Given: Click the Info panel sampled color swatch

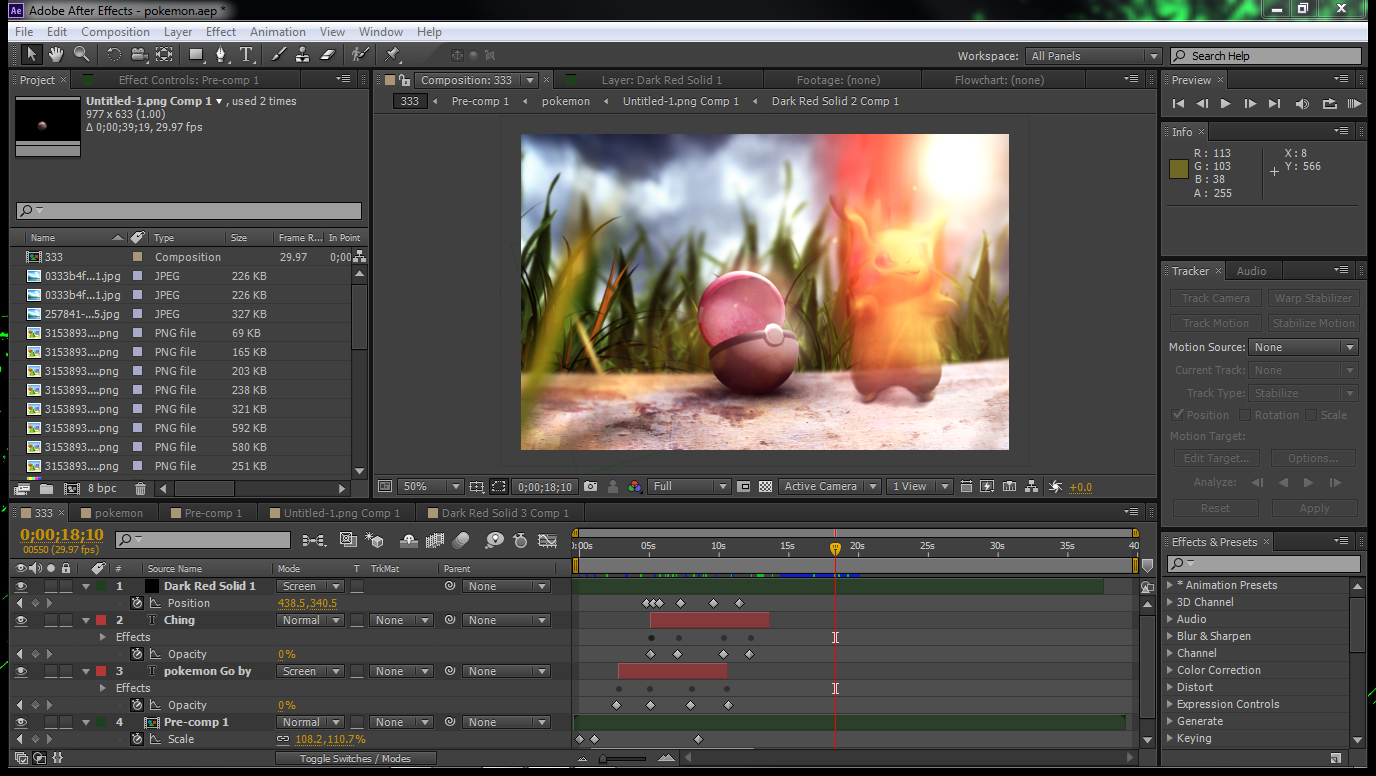Looking at the screenshot, I should click(x=1178, y=170).
